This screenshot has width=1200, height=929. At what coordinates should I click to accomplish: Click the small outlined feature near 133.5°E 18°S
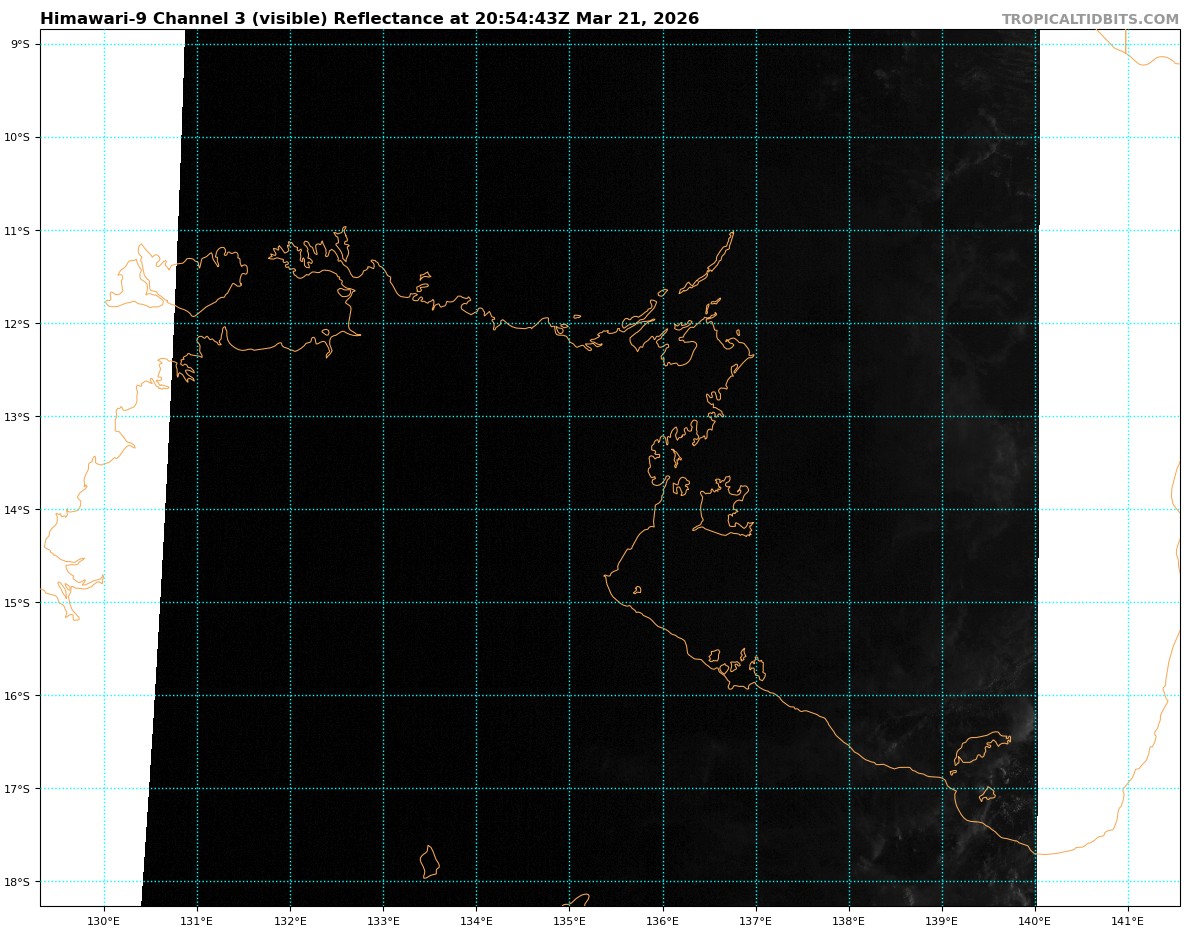(429, 862)
